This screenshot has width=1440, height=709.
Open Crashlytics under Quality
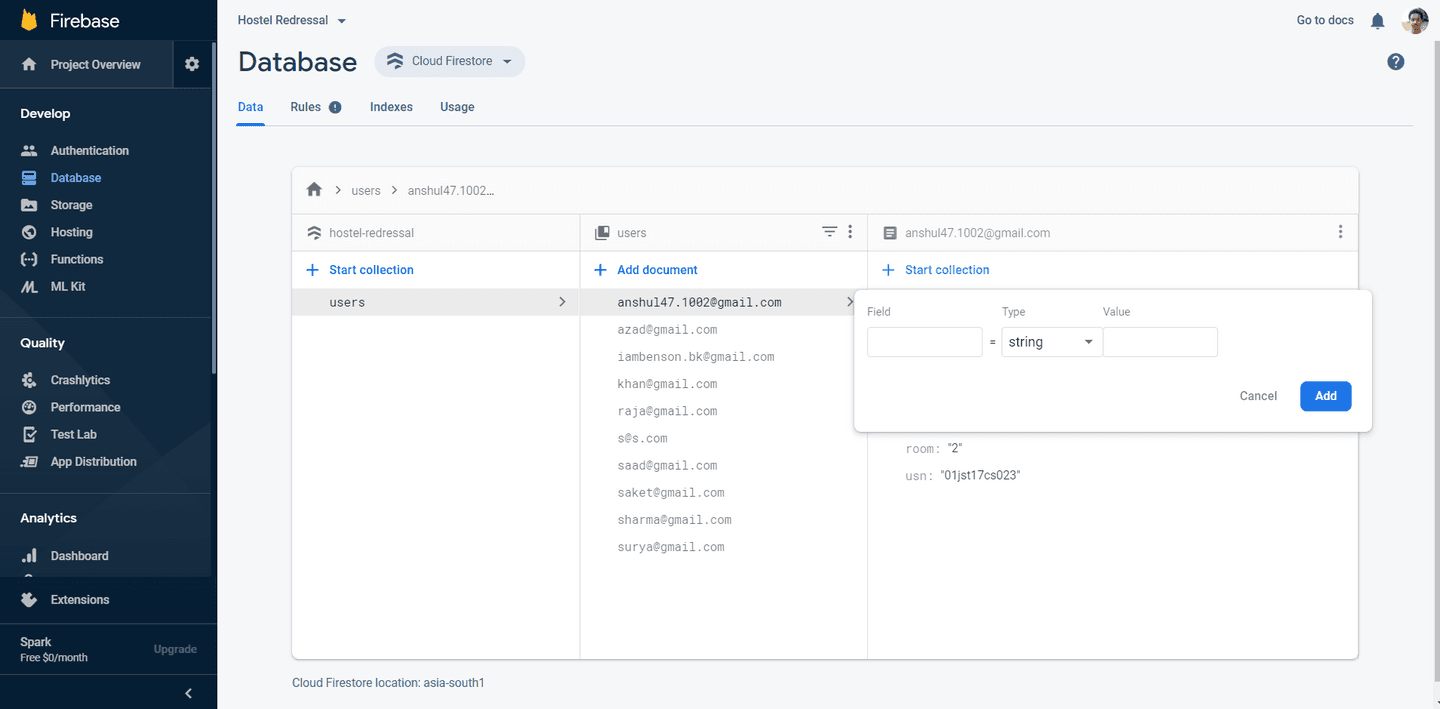click(80, 380)
